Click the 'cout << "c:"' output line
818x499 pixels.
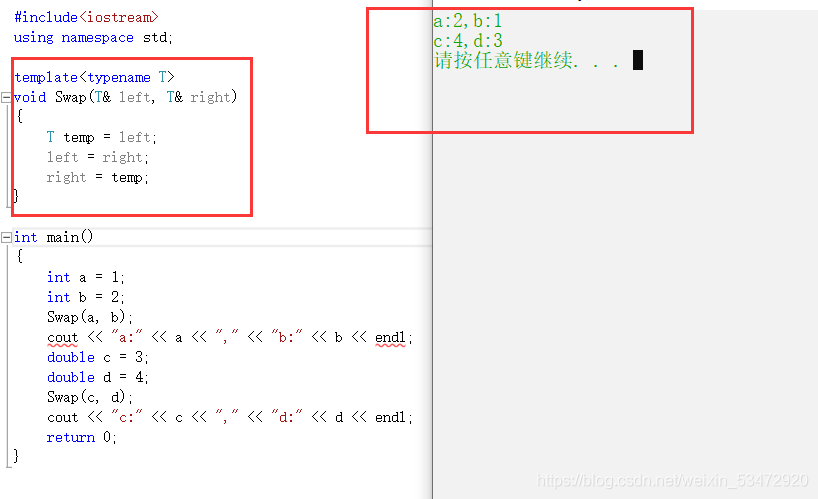coord(230,417)
